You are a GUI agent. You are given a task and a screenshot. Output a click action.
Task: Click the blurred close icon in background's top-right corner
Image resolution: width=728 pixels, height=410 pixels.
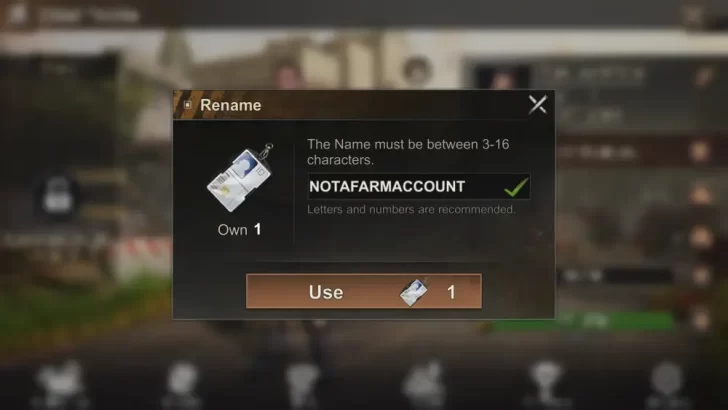pos(693,15)
